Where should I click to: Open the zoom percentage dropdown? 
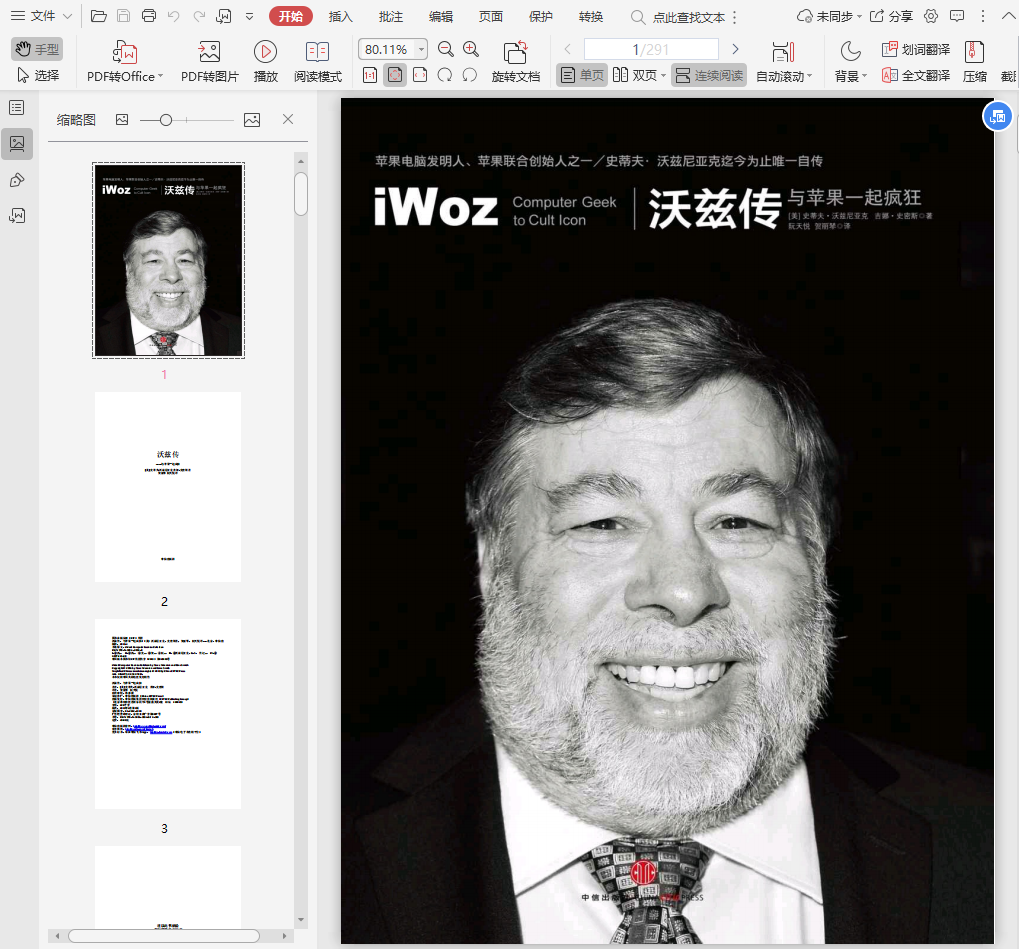coord(421,49)
